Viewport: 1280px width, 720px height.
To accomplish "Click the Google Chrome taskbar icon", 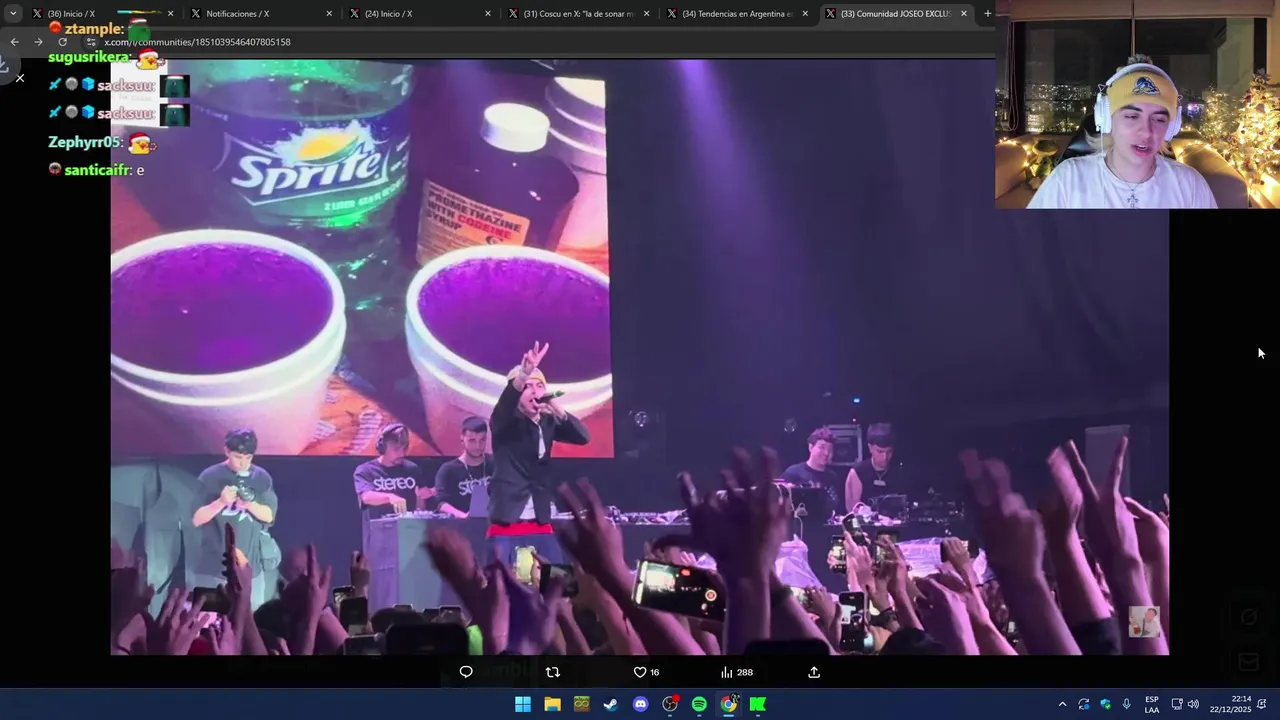I will pos(729,704).
